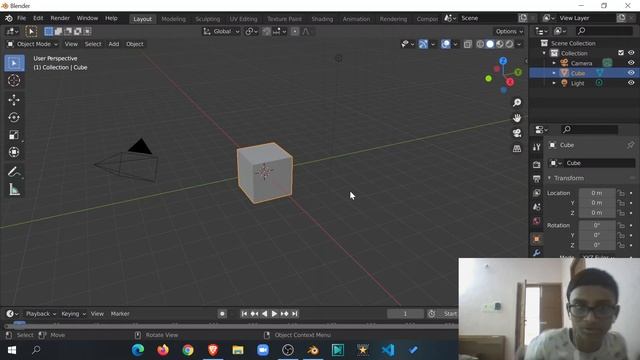Open the shading options dropdown arrow

point(519,44)
